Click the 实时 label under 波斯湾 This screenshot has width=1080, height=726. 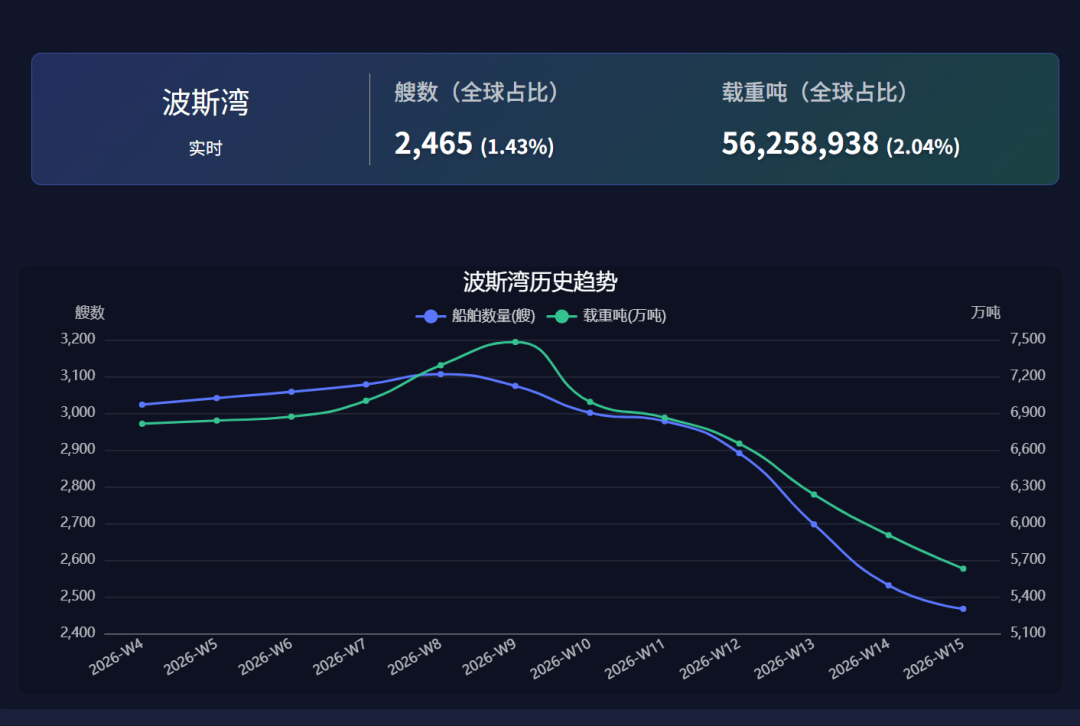[x=205, y=148]
